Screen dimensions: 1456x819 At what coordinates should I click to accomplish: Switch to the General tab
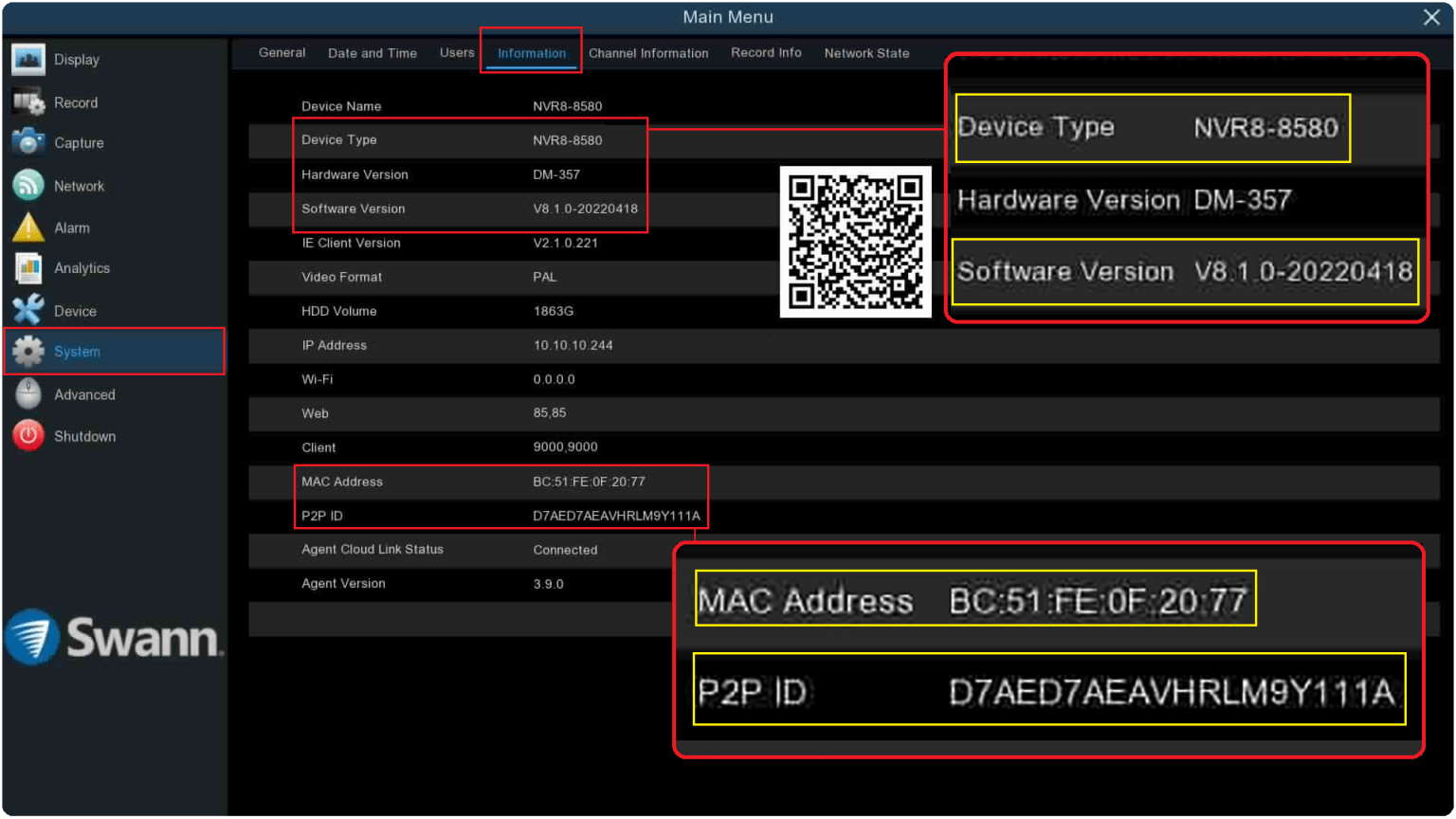[x=282, y=53]
